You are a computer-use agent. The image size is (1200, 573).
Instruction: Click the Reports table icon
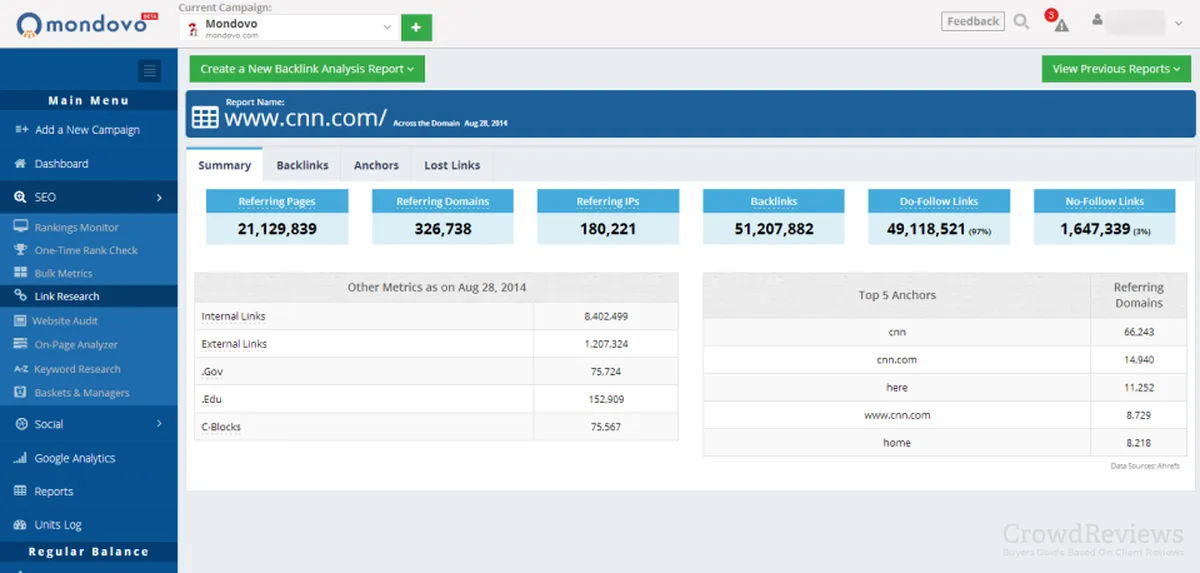tap(21, 491)
